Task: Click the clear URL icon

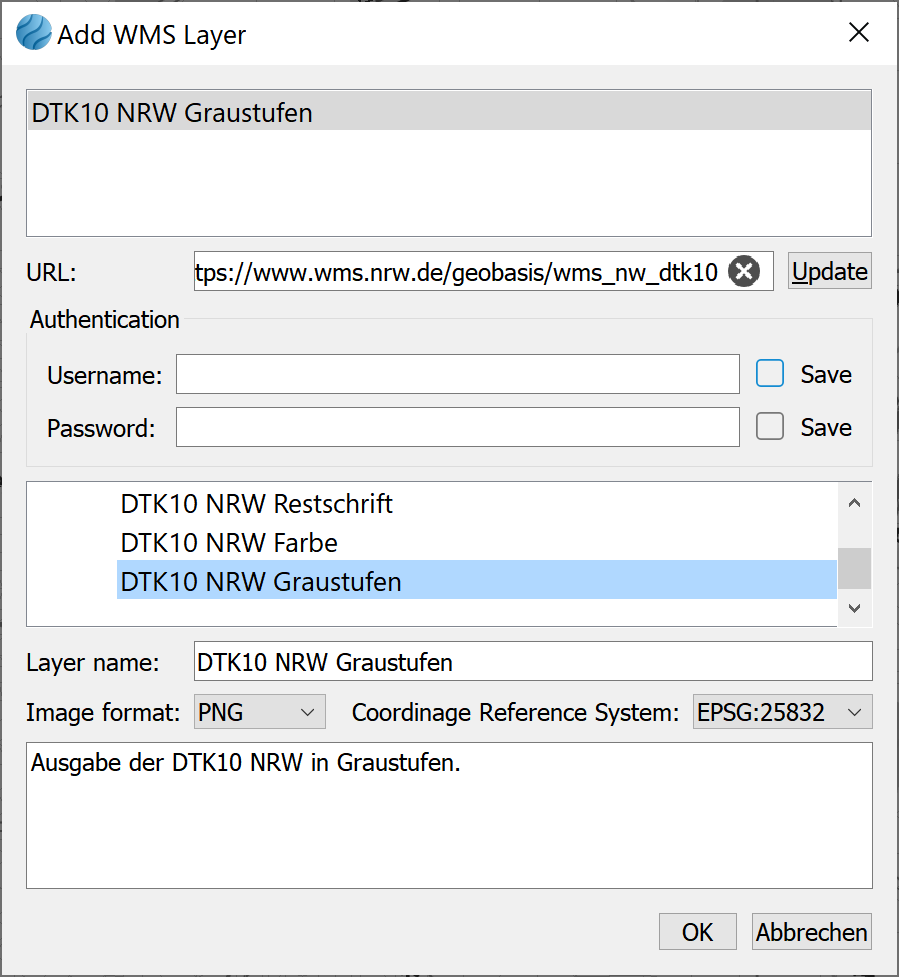Action: [x=744, y=272]
